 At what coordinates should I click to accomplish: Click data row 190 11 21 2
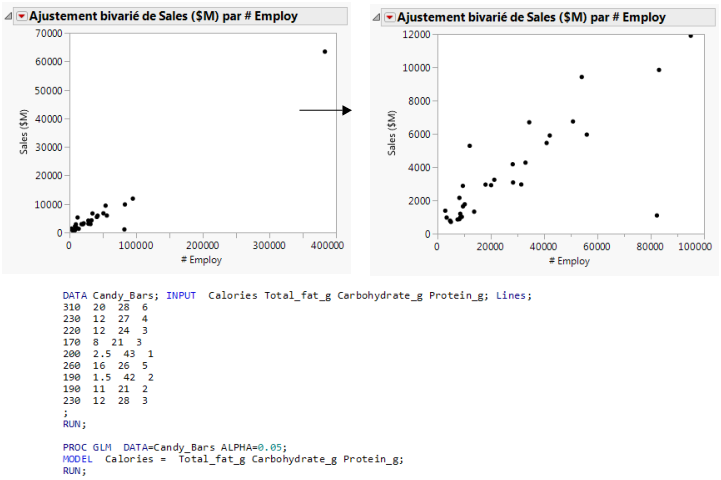[105, 389]
